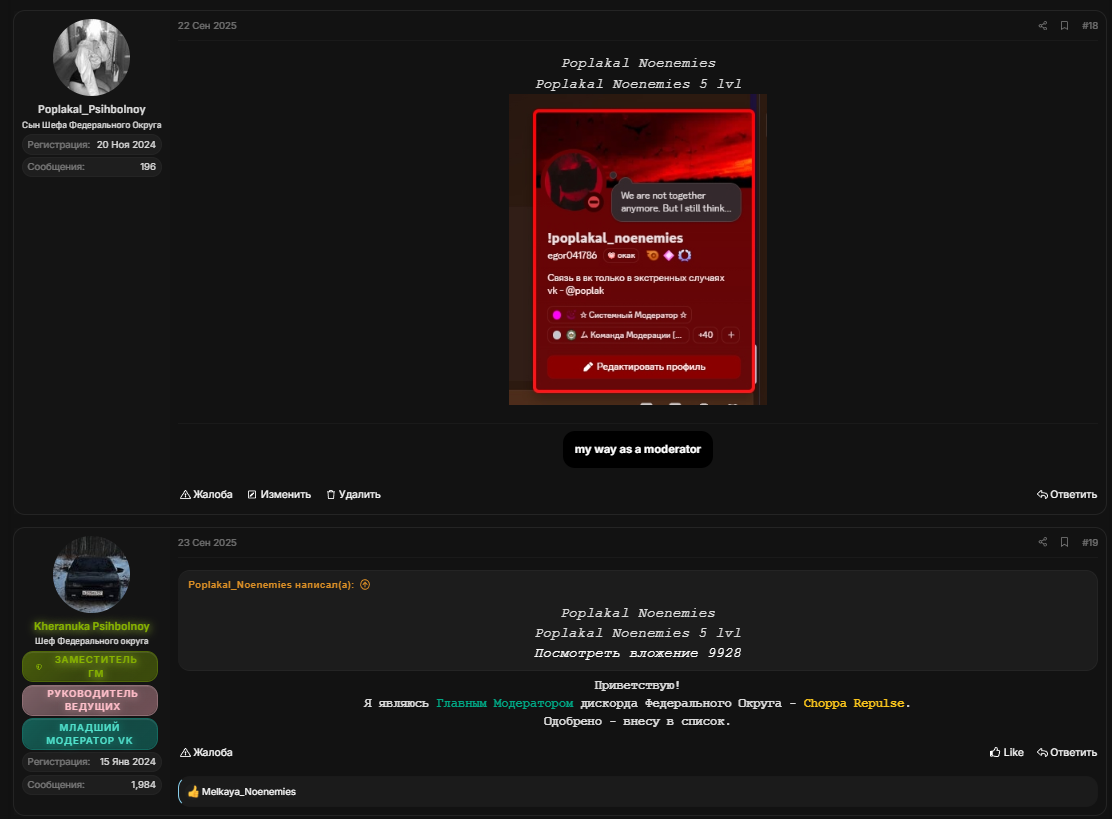Image resolution: width=1112 pixels, height=819 pixels.
Task: Open Poplakal_Psihbolnoy username link
Action: pos(91,109)
